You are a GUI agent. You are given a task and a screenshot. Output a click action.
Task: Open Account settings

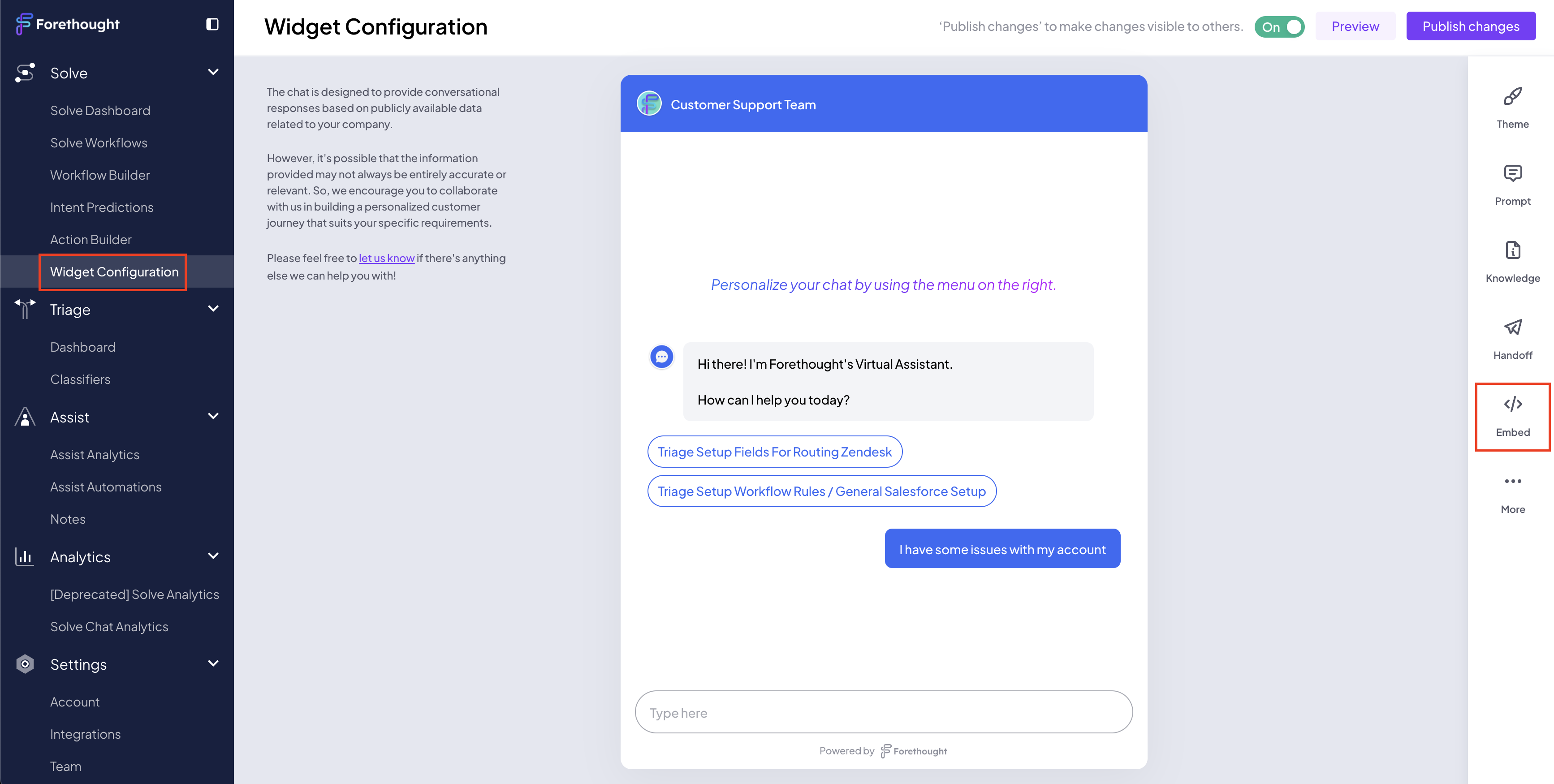75,702
